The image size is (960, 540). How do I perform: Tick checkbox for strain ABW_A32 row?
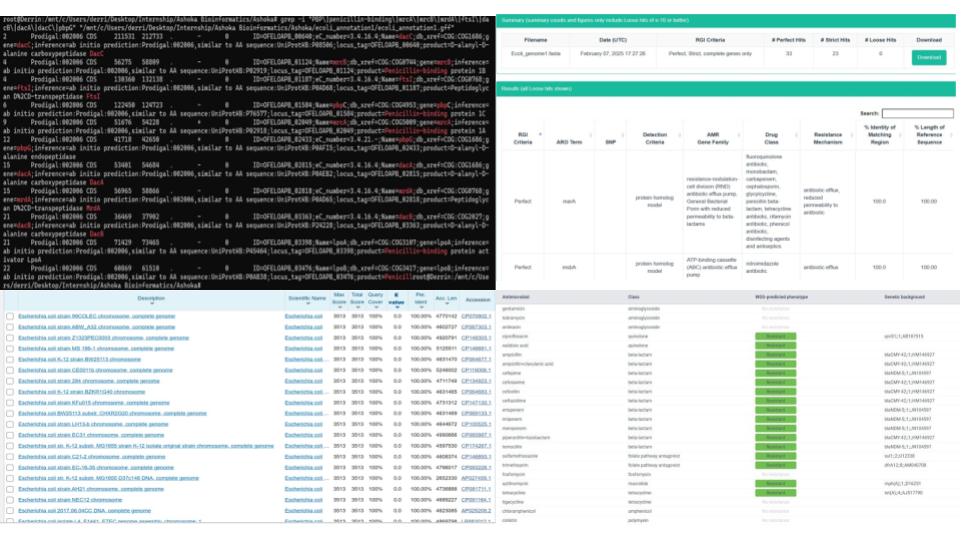click(9, 326)
